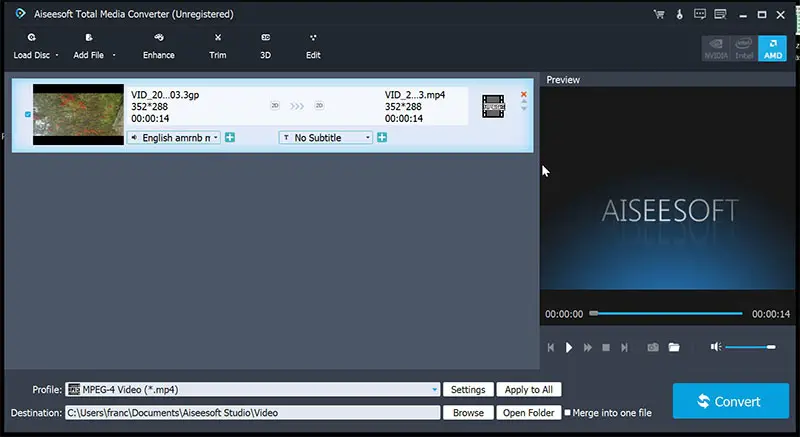Add subtitle with plus icon
800x437 pixels.
(382, 137)
